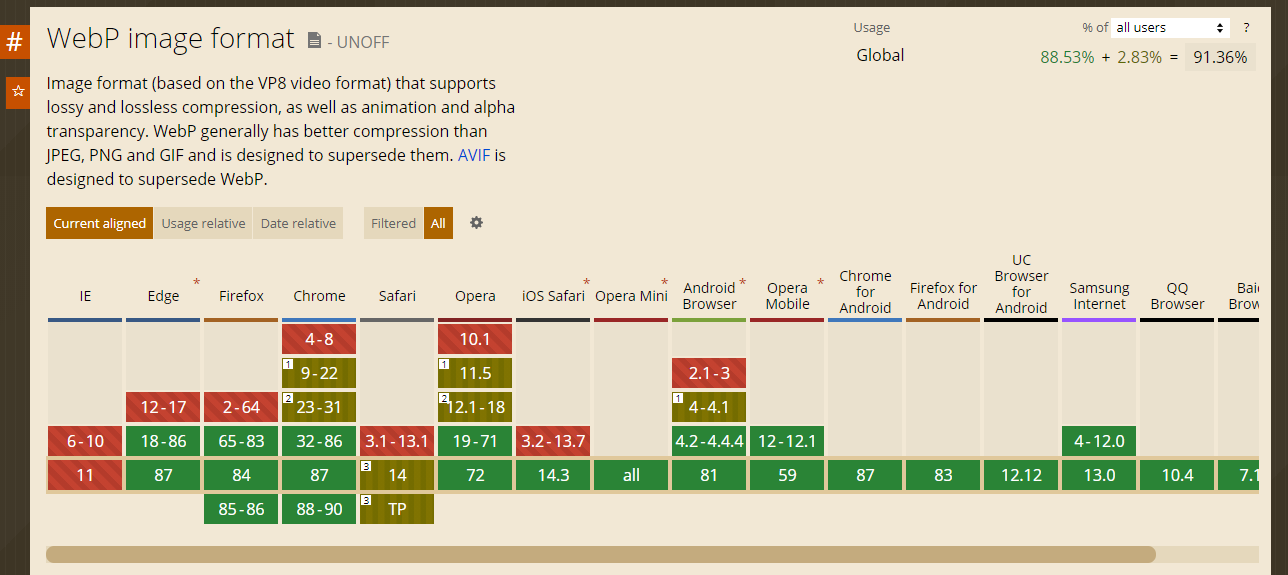Click Android Browser 81 cell
This screenshot has height=575, width=1288.
709,475
